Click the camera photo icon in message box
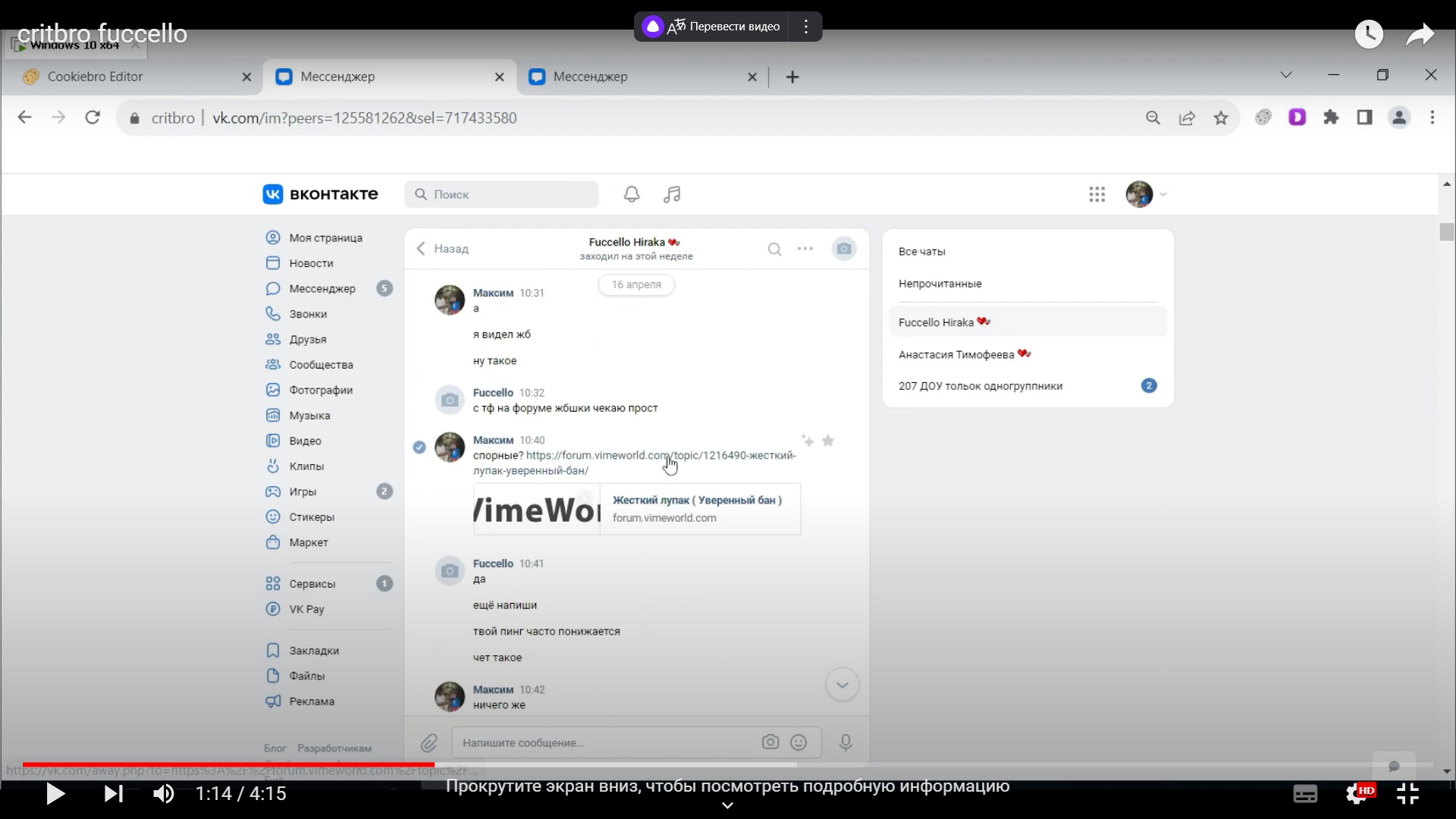Viewport: 1456px width, 819px height. 770,742
